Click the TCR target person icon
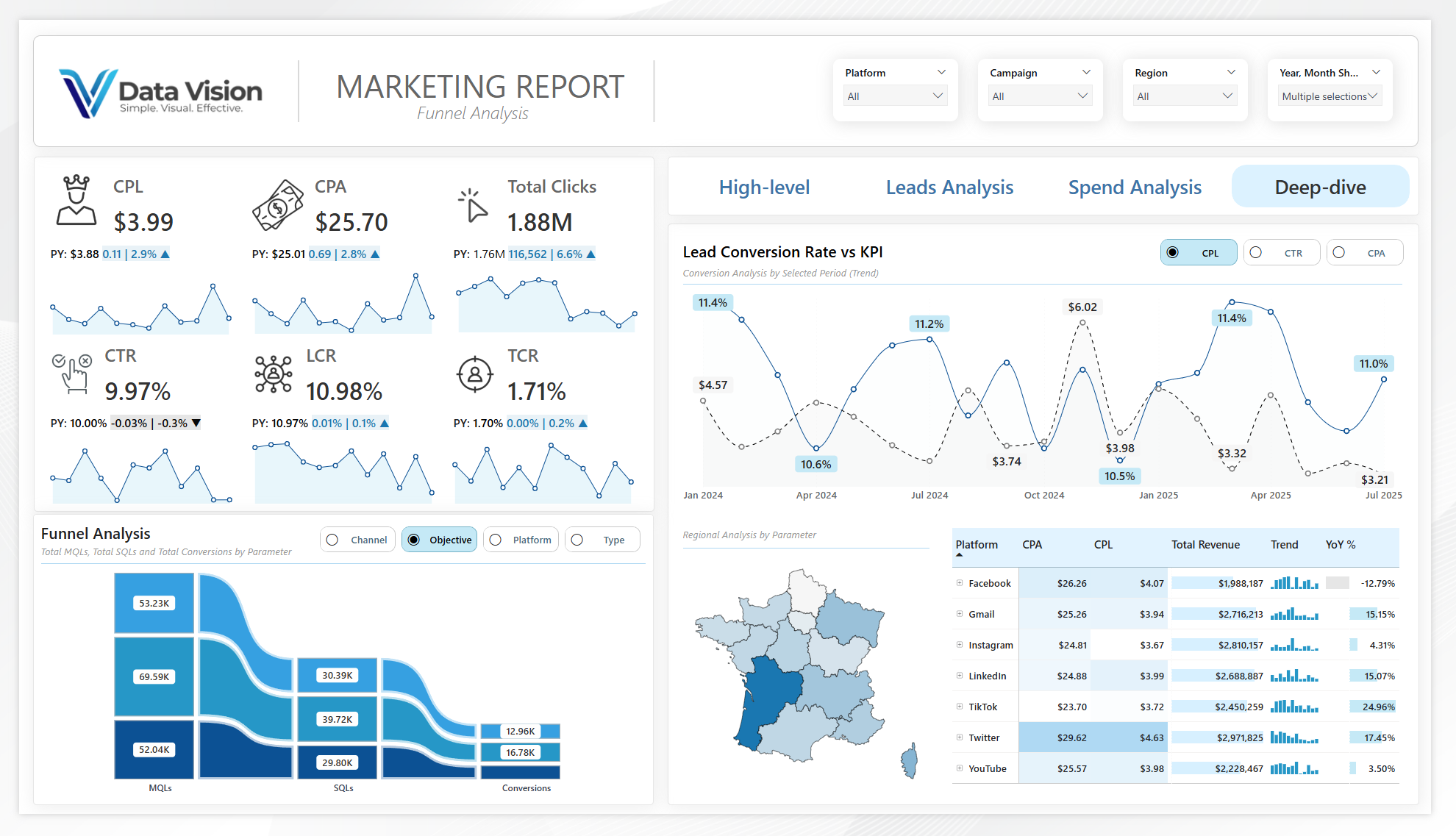 475,374
